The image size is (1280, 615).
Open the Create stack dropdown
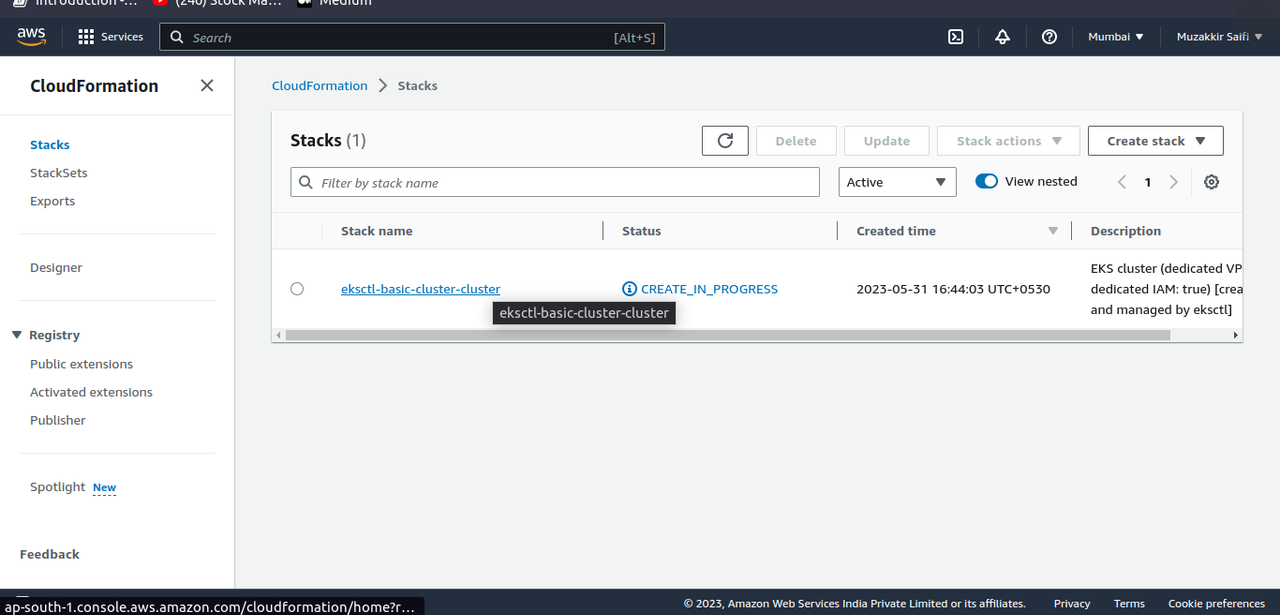click(x=1155, y=141)
